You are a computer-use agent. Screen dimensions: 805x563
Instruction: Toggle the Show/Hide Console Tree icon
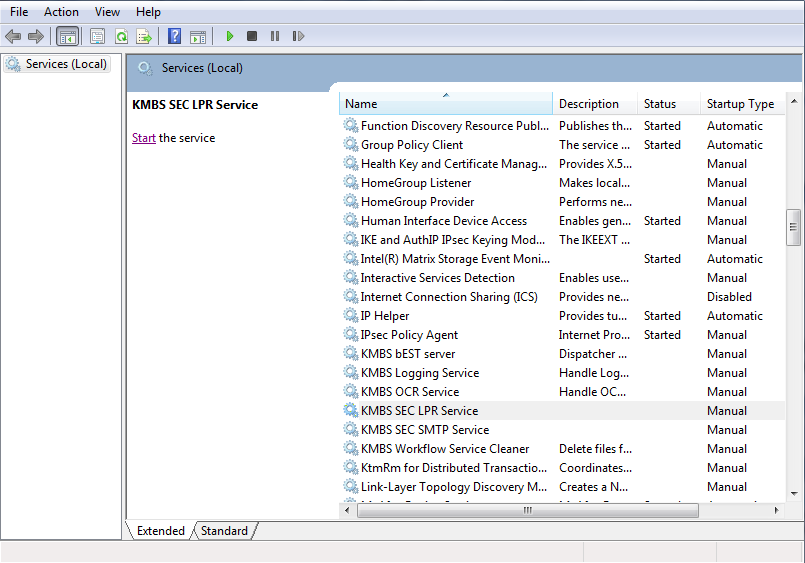point(67,36)
